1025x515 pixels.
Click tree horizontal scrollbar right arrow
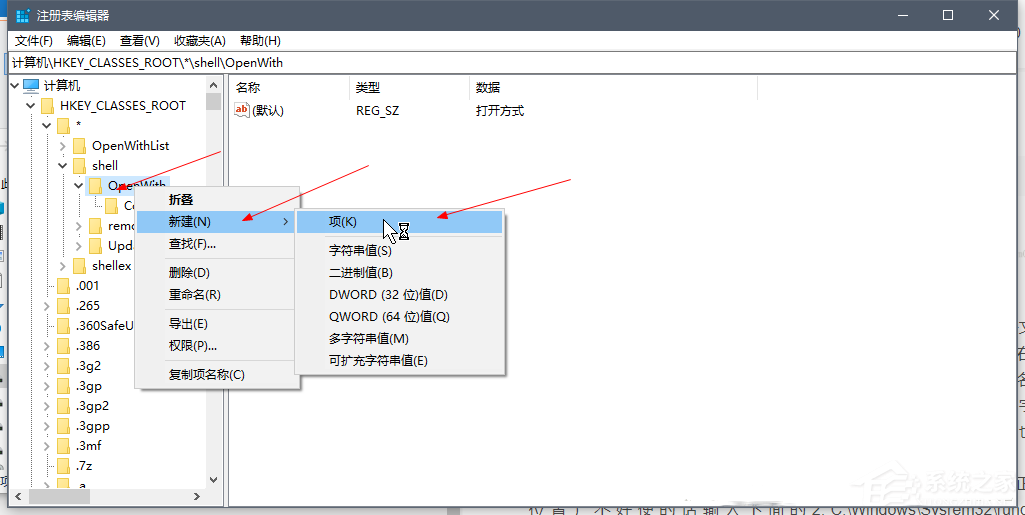pos(197,497)
